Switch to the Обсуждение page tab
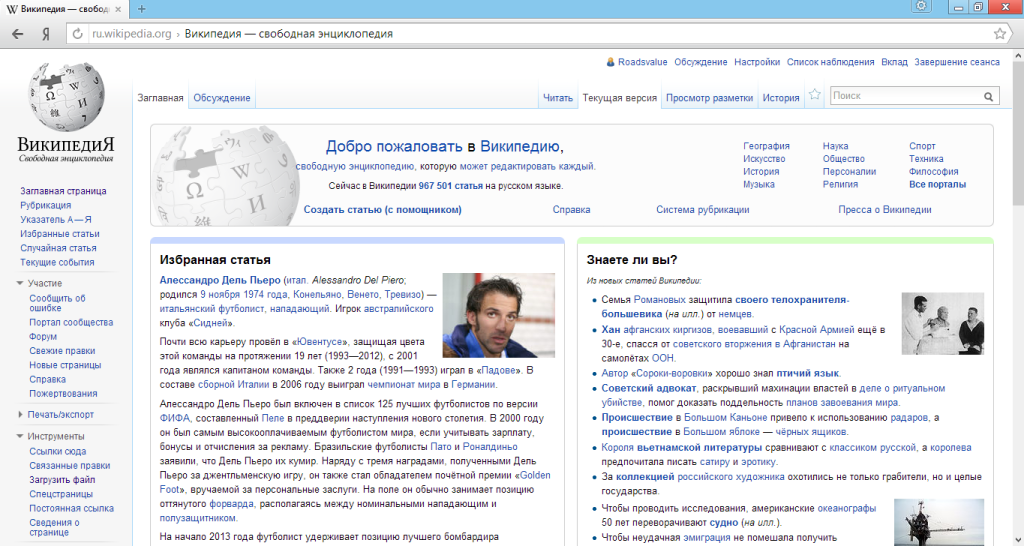The width and height of the screenshot is (1024, 546). click(221, 98)
